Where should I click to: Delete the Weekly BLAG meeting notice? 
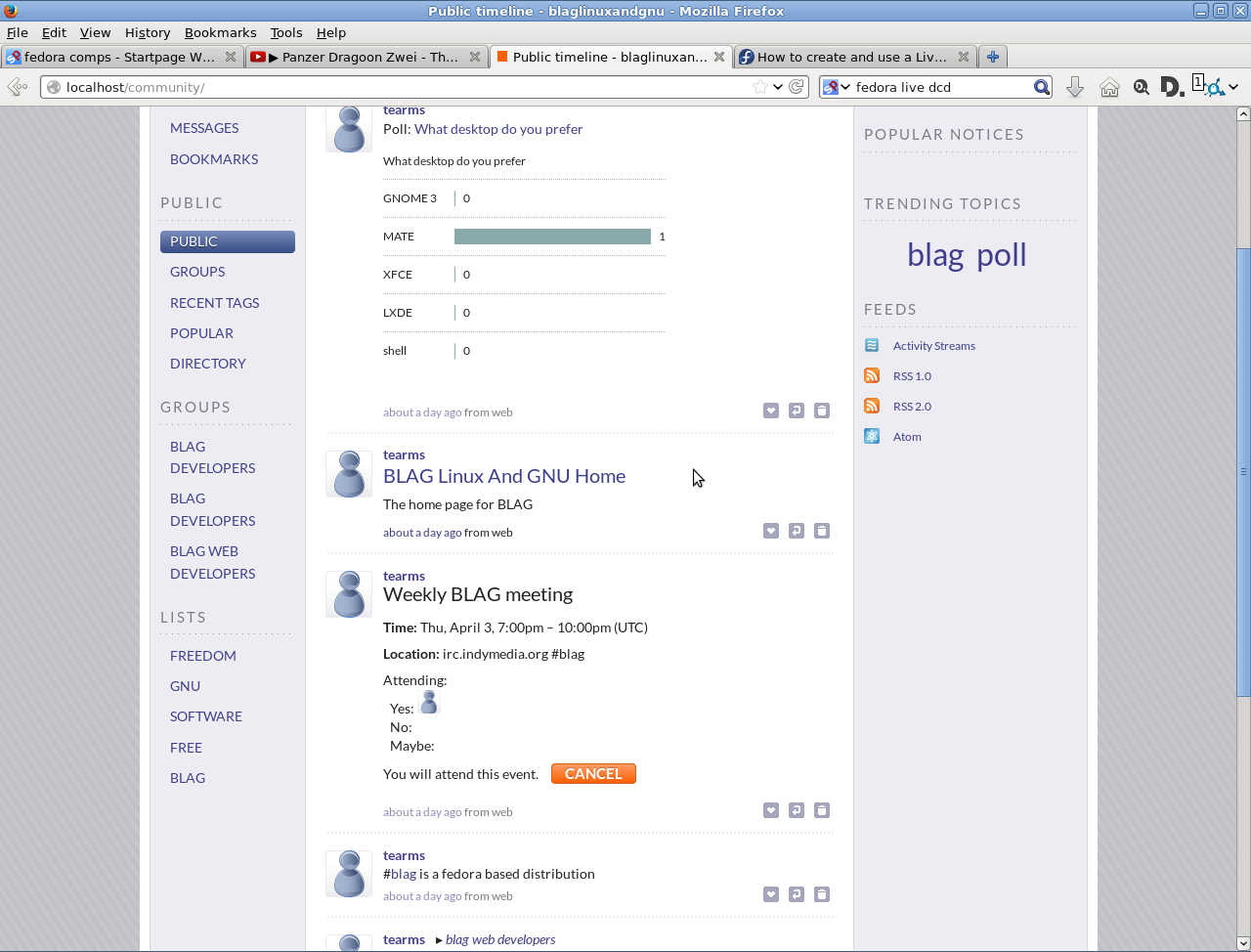tap(822, 810)
